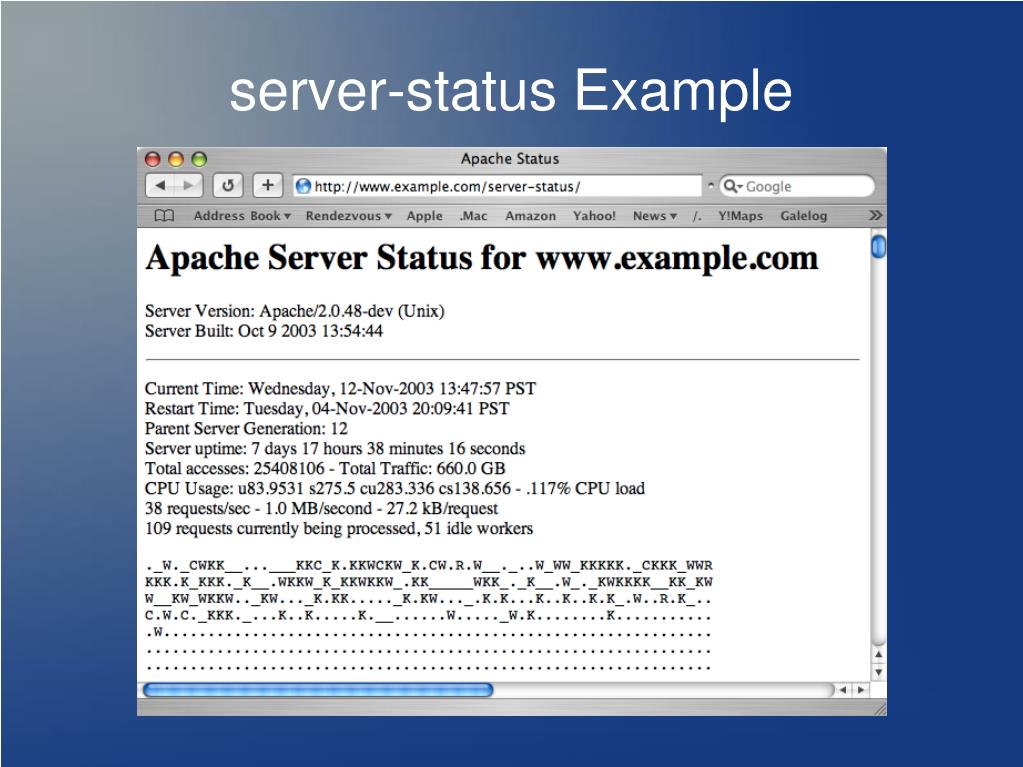Click the blue horizontal scrollbar thumb

[318, 690]
